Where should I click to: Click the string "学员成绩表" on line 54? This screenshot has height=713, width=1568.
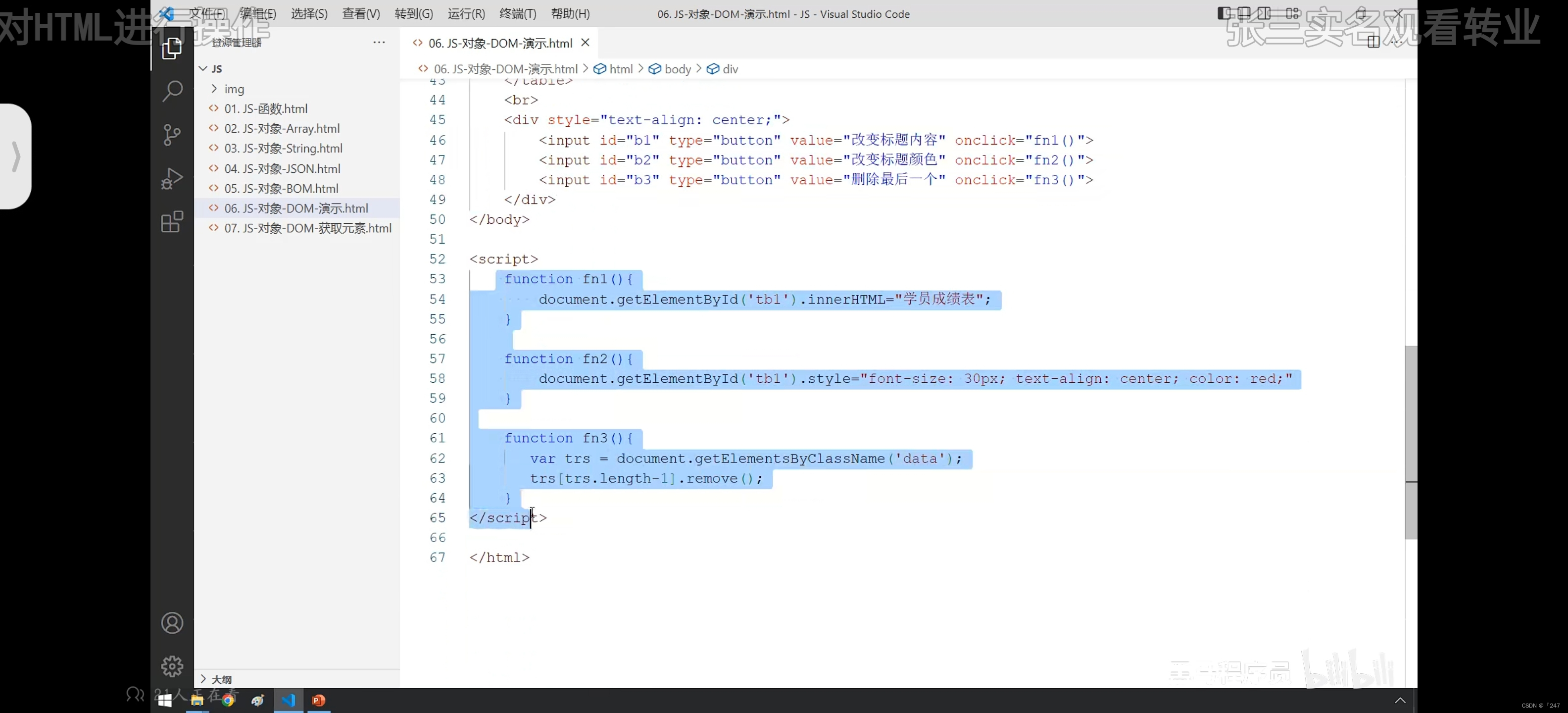click(939, 299)
